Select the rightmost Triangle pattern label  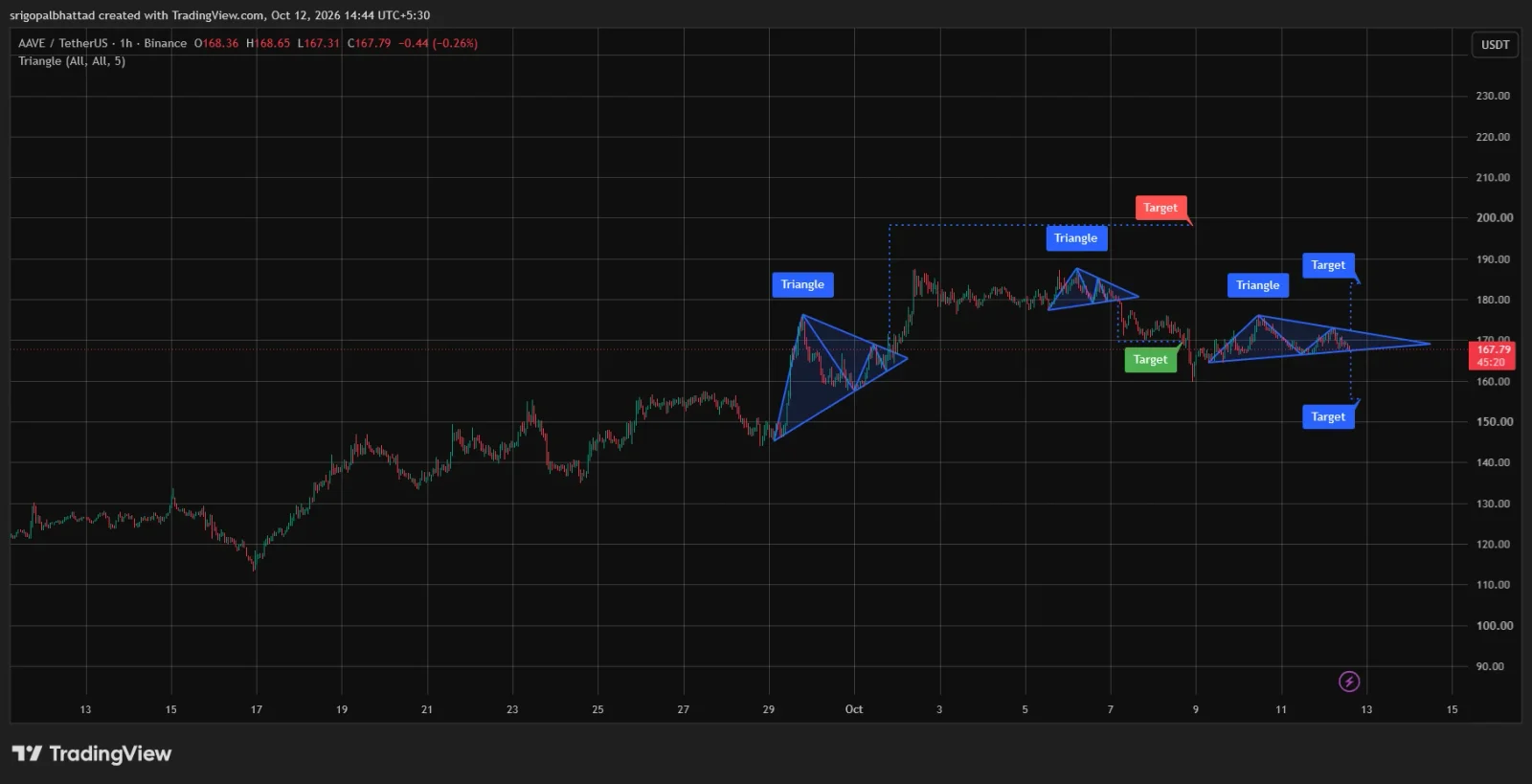[1257, 285]
